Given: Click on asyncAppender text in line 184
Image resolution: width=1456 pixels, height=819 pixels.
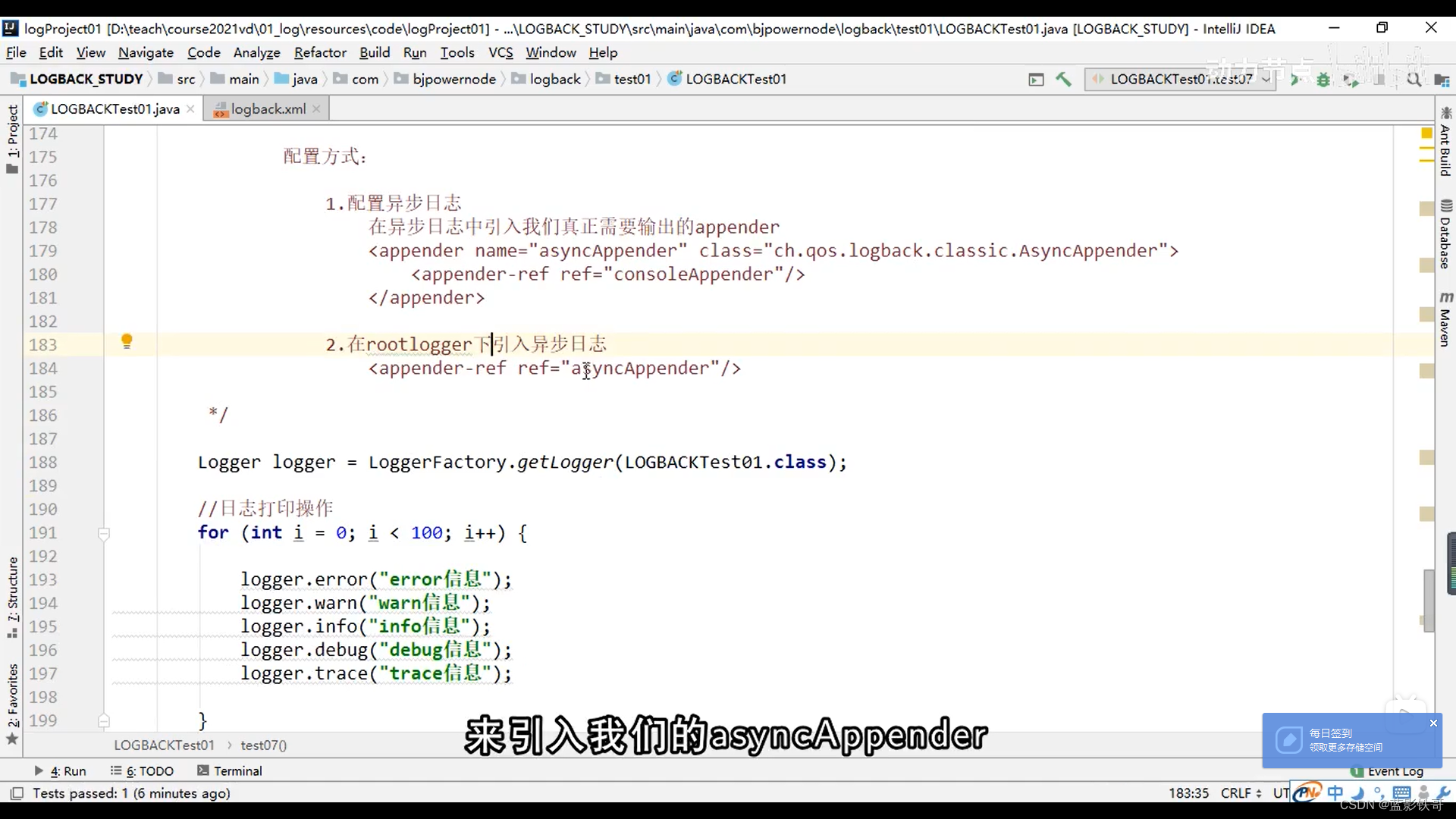Looking at the screenshot, I should coord(640,369).
